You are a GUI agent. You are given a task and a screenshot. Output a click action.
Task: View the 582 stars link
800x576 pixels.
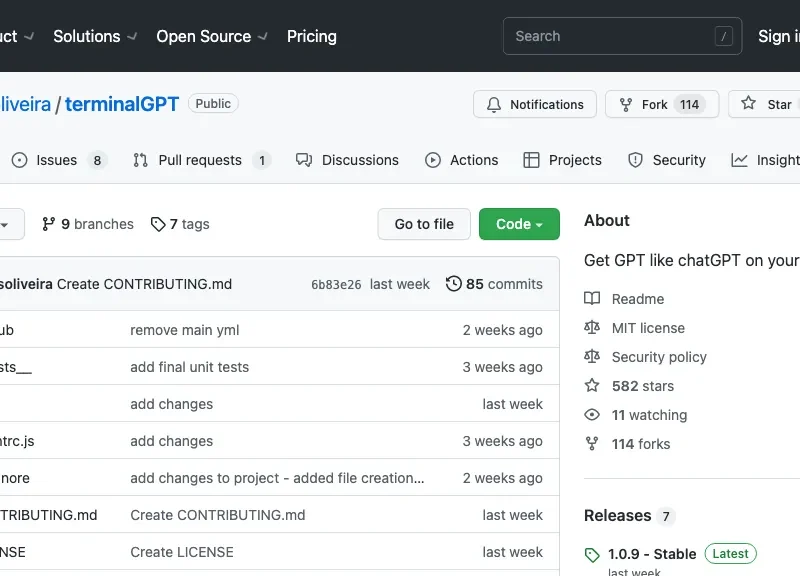[643, 386]
